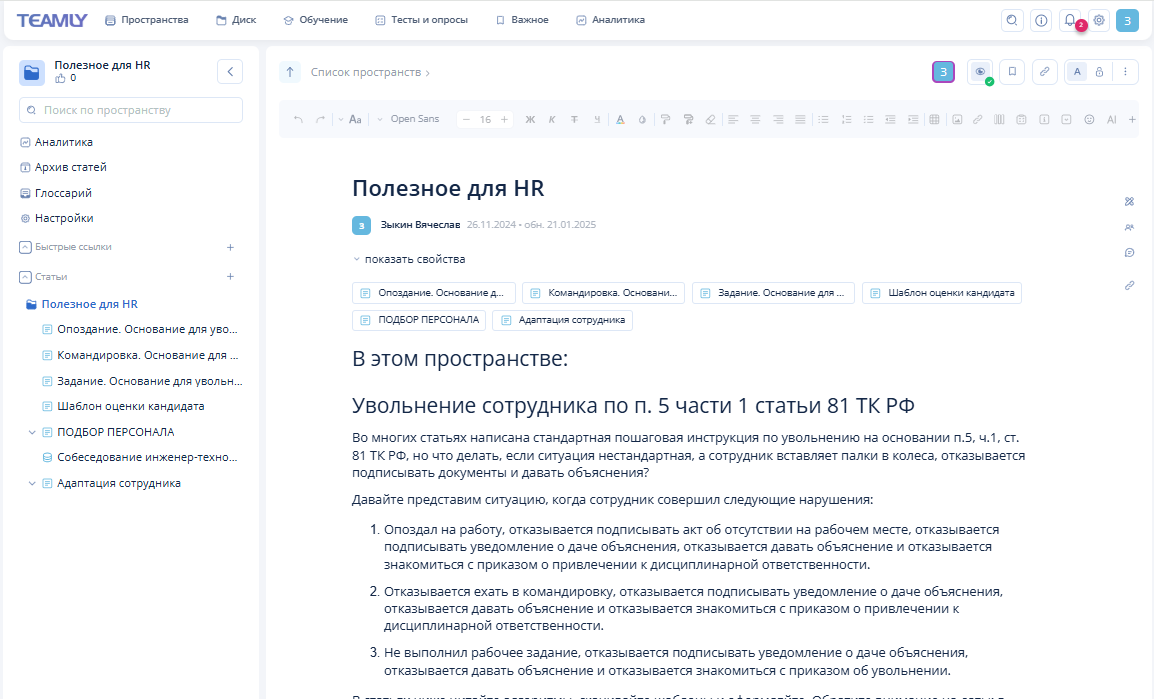This screenshot has width=1154, height=699.
Task: Redo the edit in the toolbar
Action: [320, 119]
